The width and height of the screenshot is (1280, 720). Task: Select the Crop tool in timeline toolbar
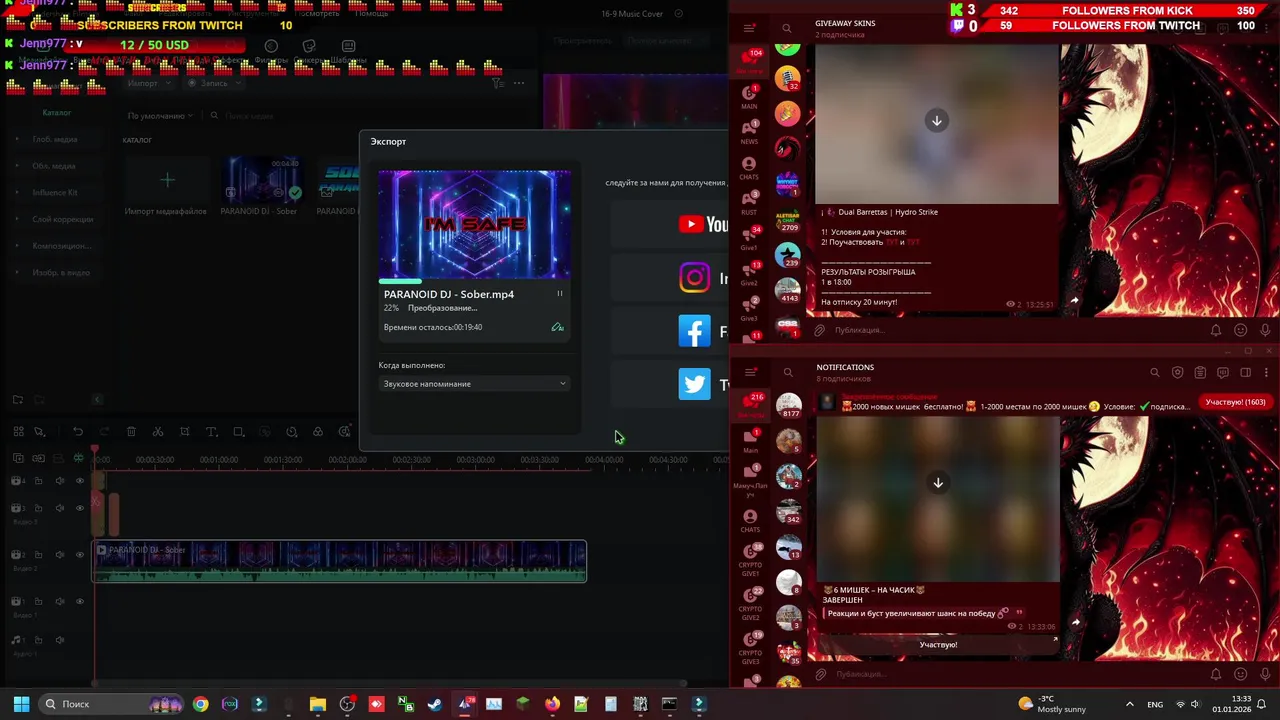pyautogui.click(x=185, y=432)
